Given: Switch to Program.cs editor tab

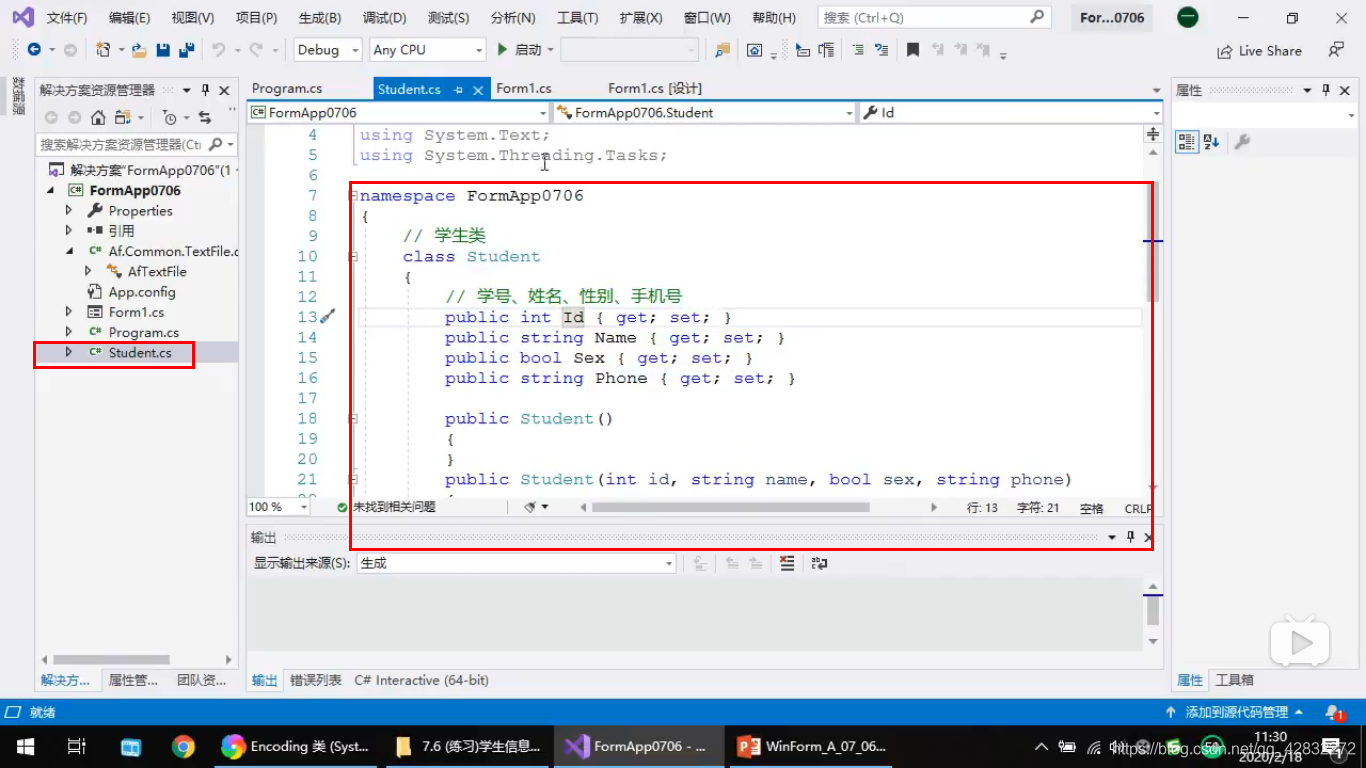Looking at the screenshot, I should (286, 89).
